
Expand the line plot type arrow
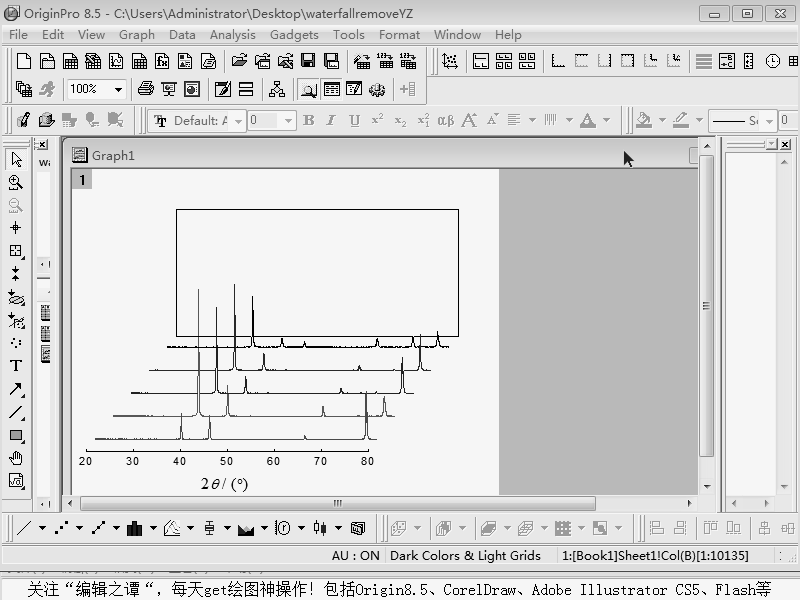[x=42, y=528]
